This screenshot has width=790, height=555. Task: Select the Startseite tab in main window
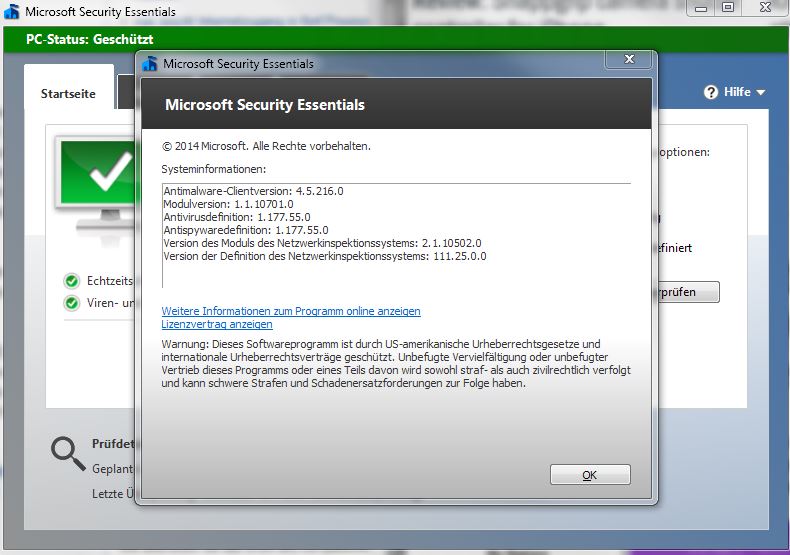(x=68, y=94)
